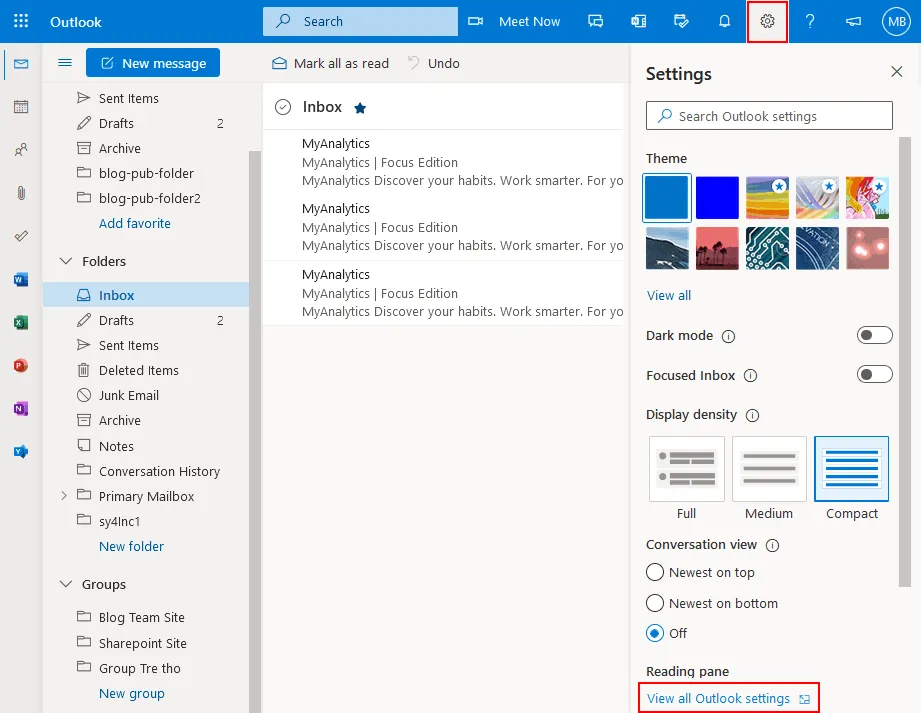The image size is (921, 713).
Task: Click the New message button
Action: [x=153, y=63]
